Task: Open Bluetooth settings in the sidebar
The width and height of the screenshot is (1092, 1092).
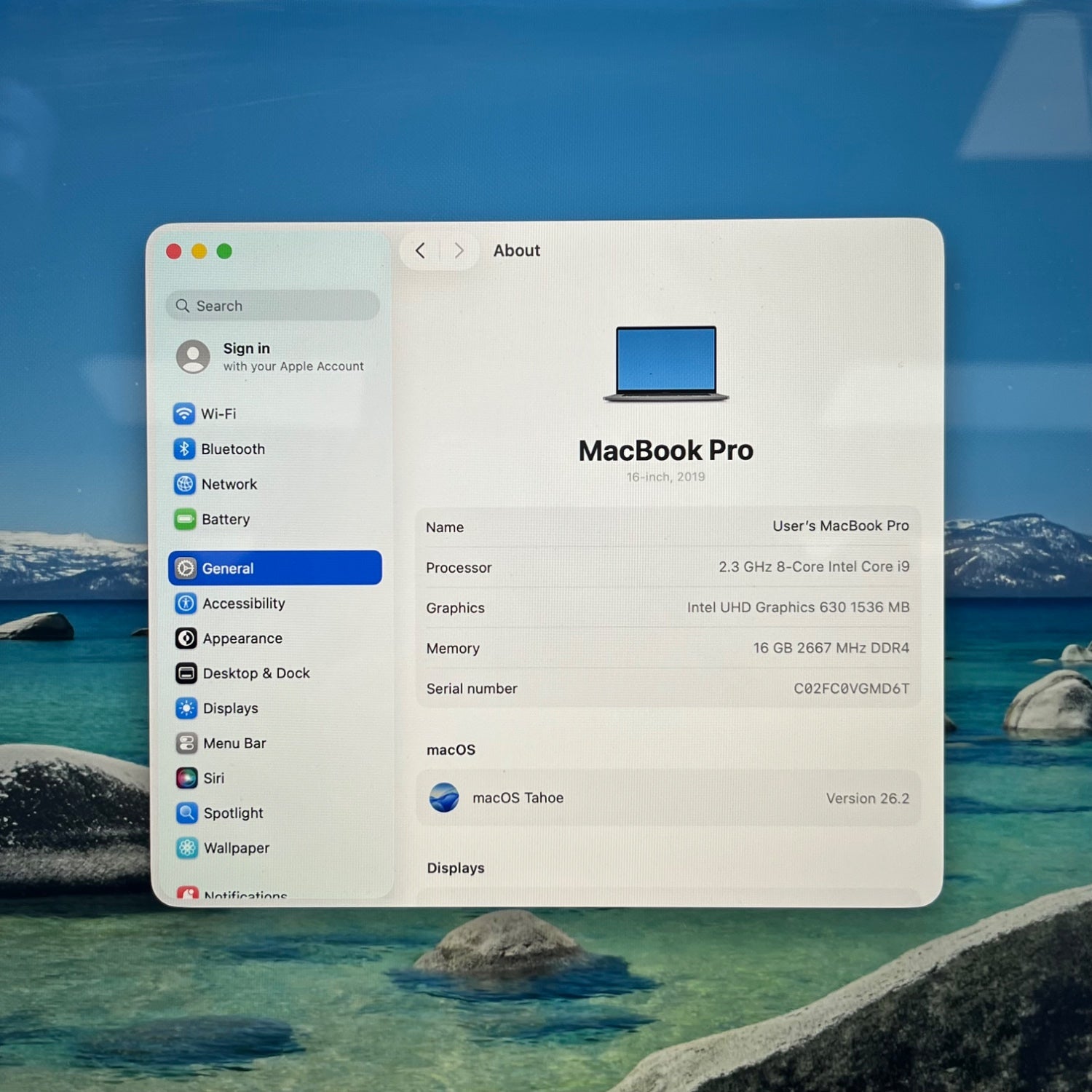Action: pos(219,448)
